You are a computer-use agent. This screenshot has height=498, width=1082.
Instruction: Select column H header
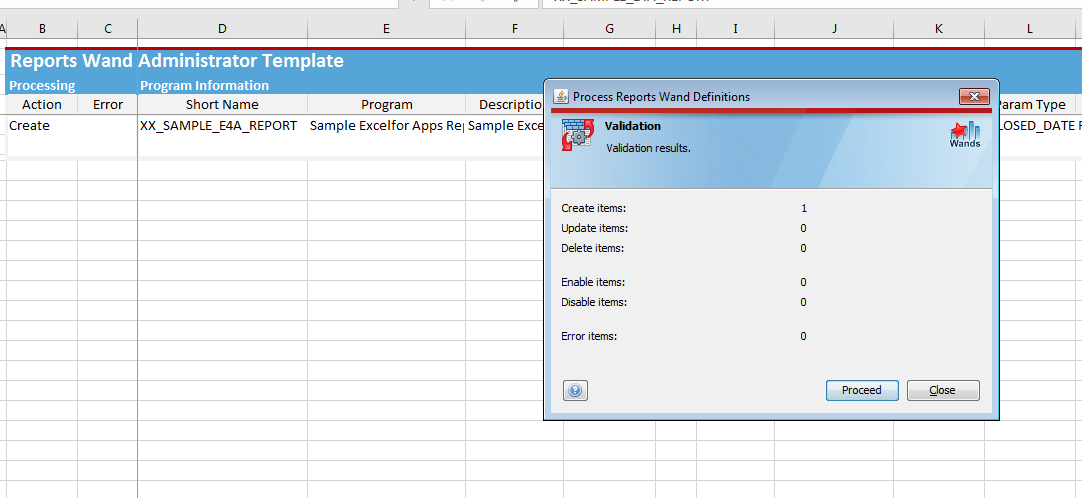(x=676, y=28)
